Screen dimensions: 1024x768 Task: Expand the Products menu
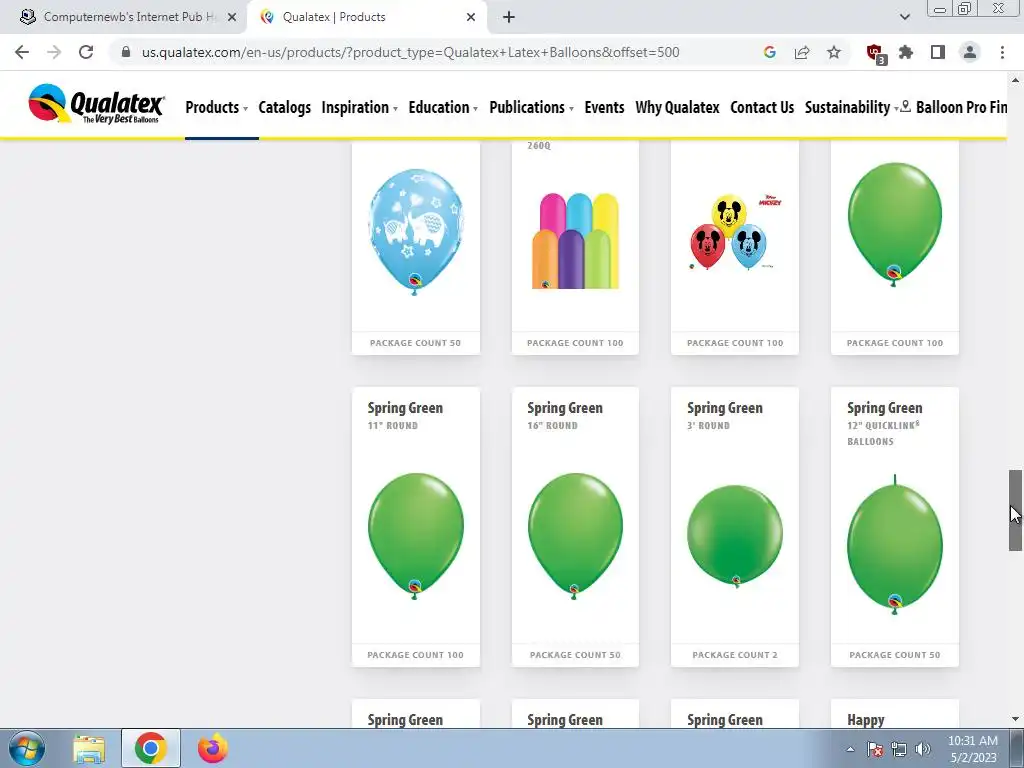(216, 107)
